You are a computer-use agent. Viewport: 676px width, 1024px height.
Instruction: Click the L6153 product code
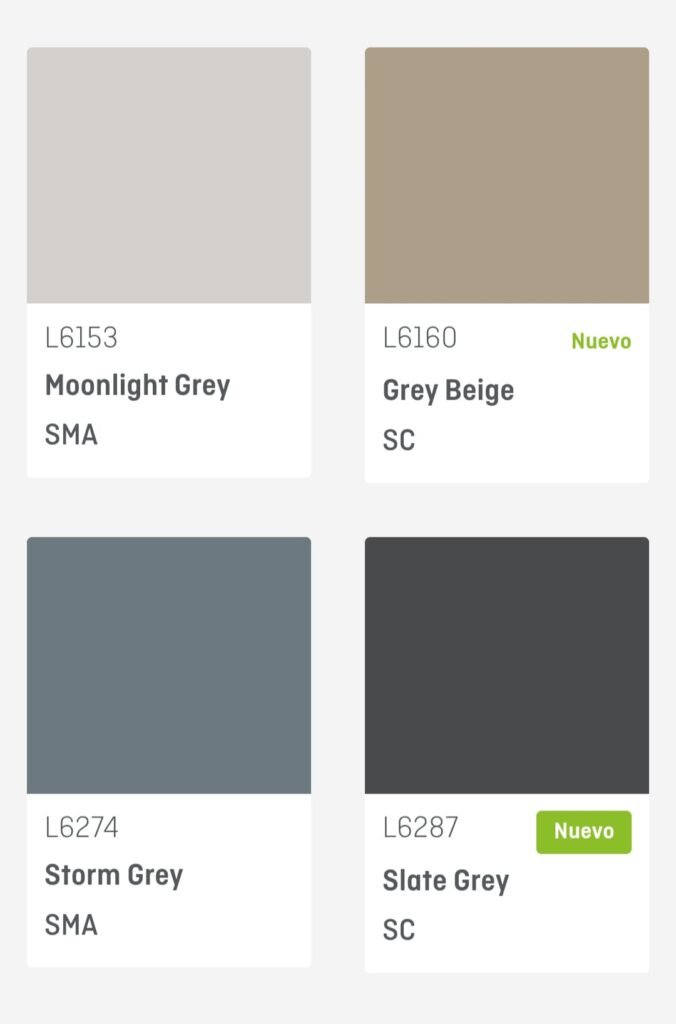tap(81, 338)
